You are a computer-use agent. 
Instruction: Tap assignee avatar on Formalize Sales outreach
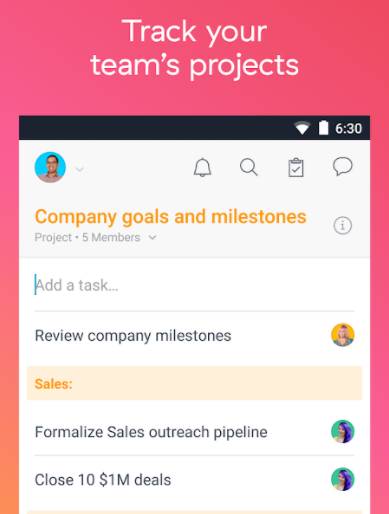[x=343, y=431]
